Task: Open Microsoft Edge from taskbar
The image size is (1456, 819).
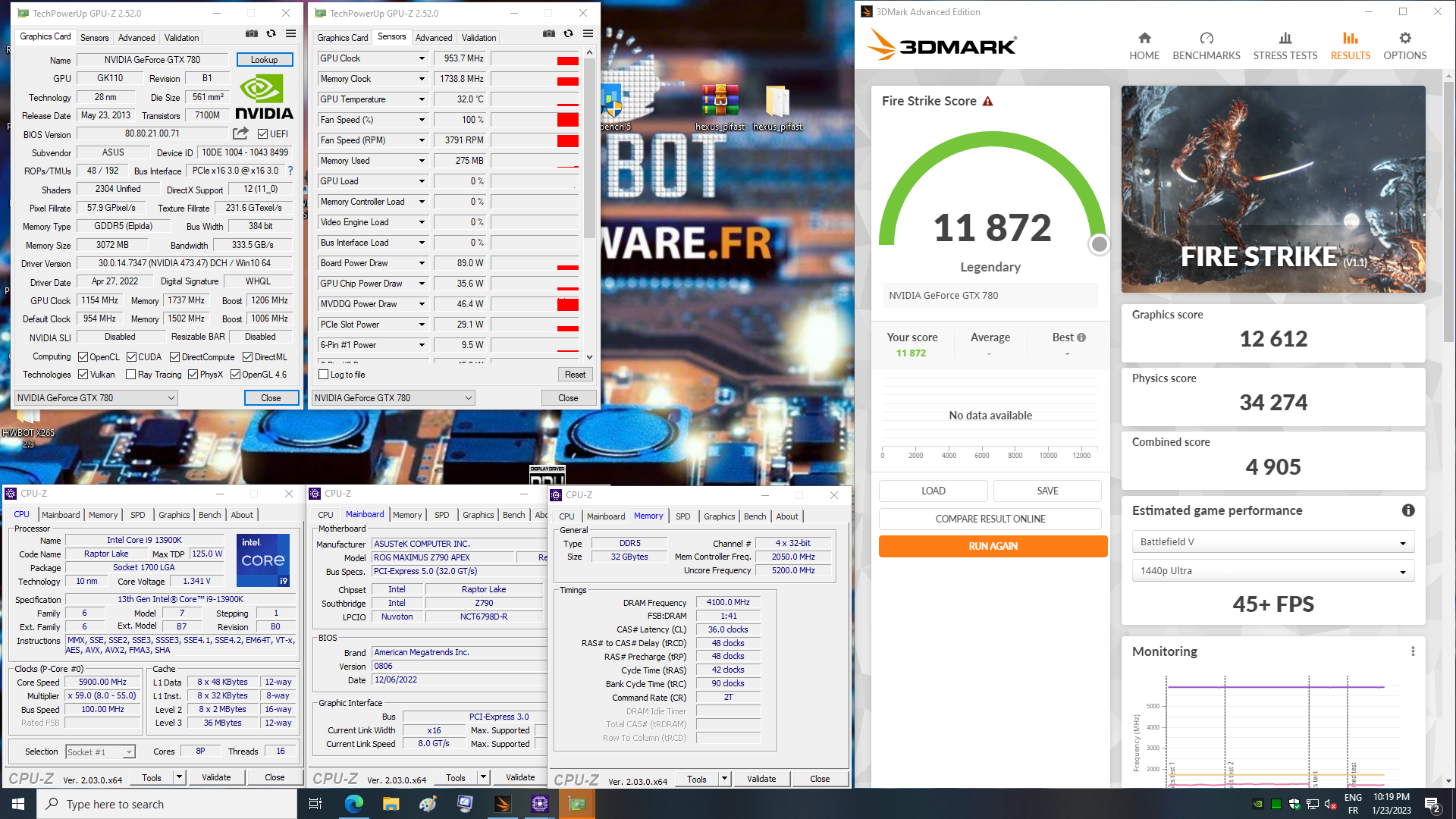Action: [354, 804]
